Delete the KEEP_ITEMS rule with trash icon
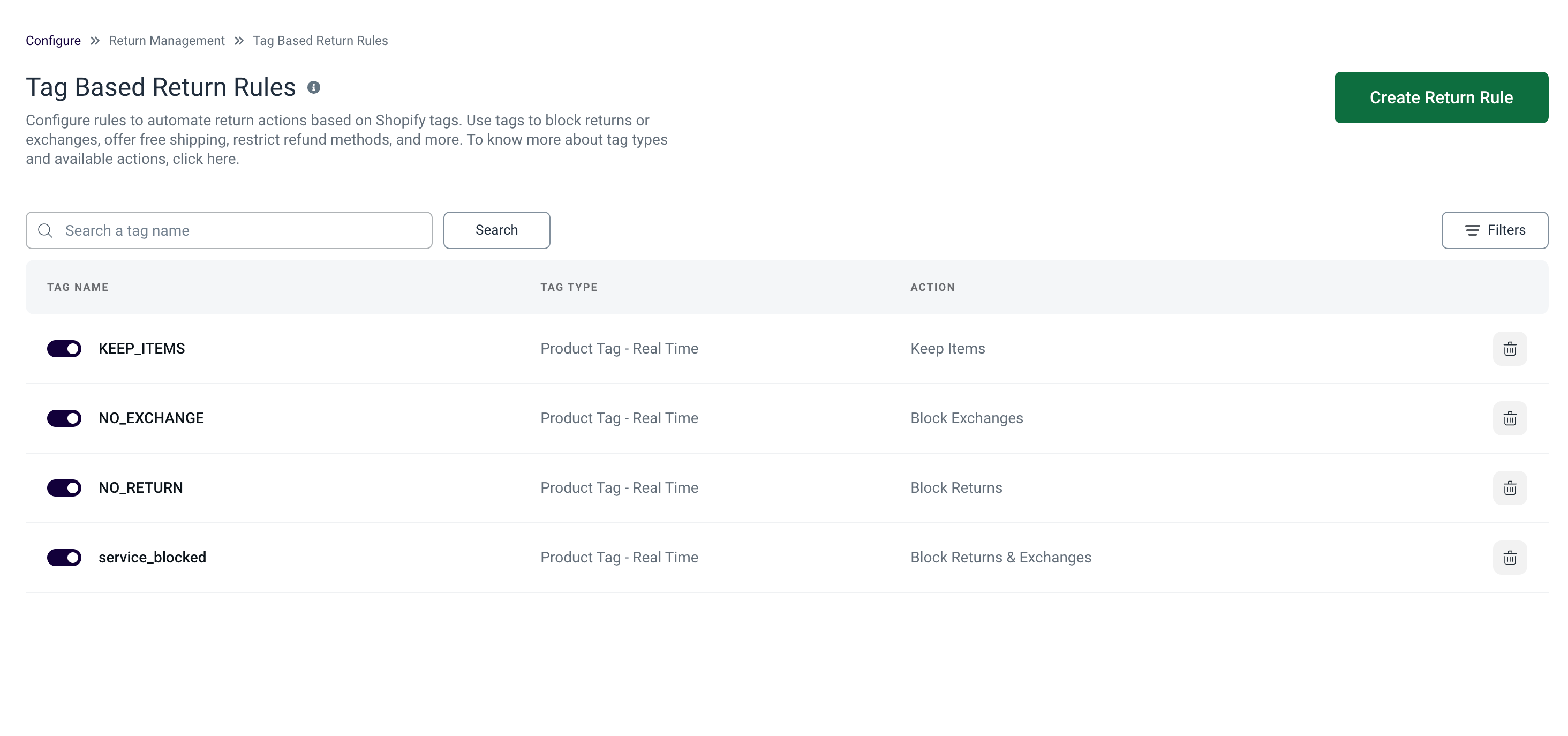 (1509, 349)
